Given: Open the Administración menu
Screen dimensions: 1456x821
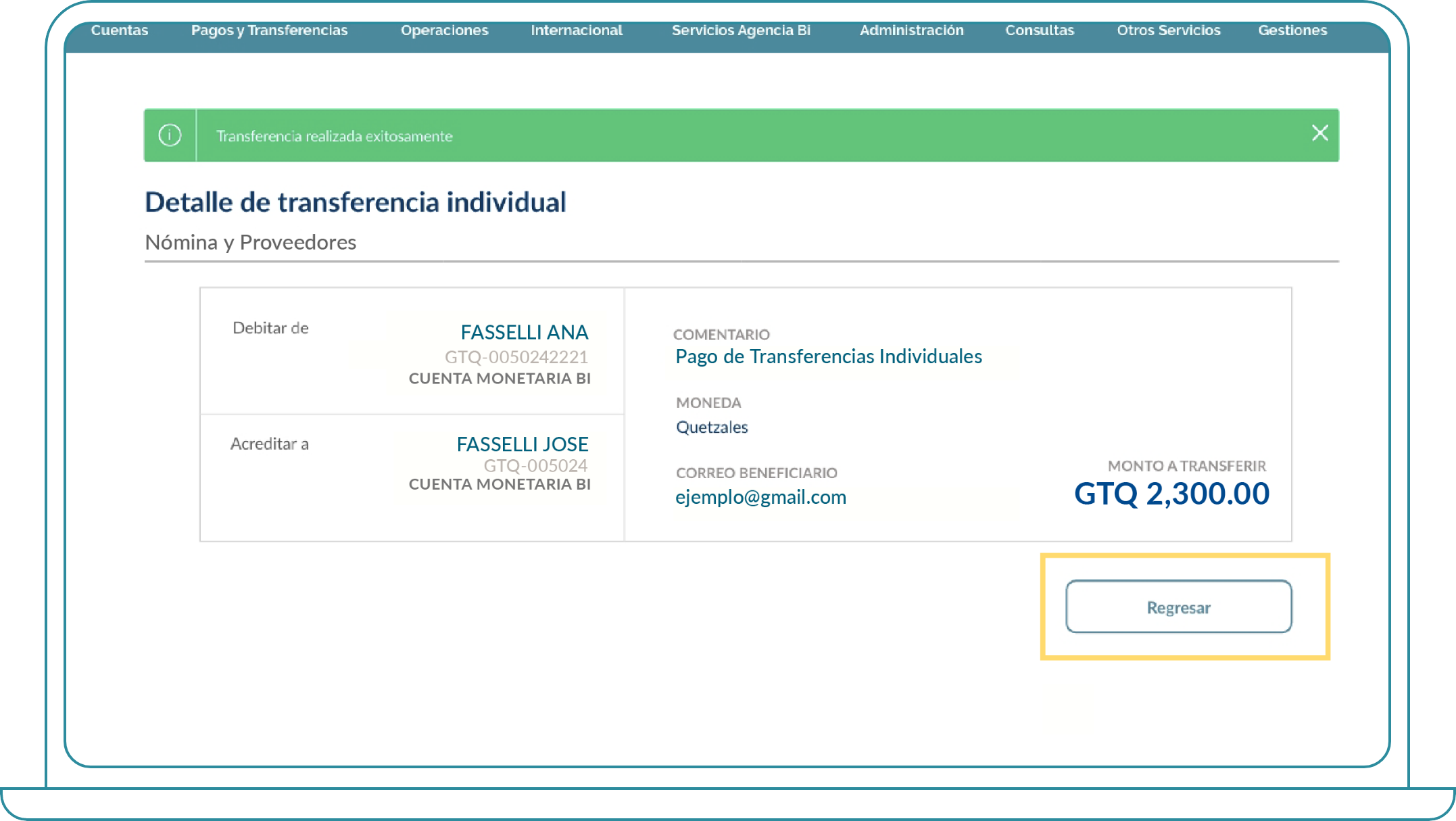Looking at the screenshot, I should click(x=911, y=30).
